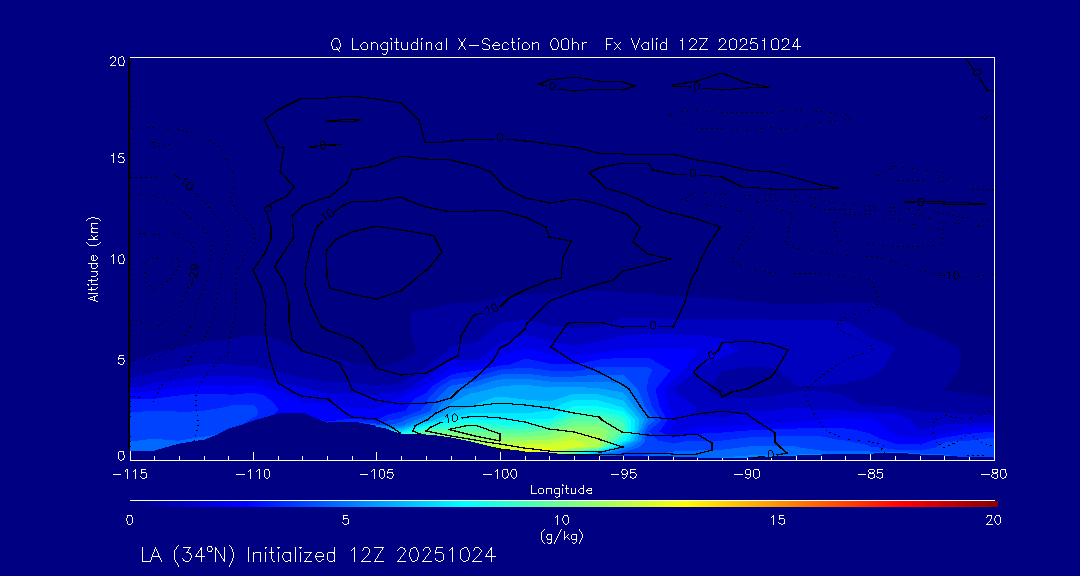Screen dimensions: 1080x576
Task: Select the '15' label under the colorbar
Action: tap(778, 521)
